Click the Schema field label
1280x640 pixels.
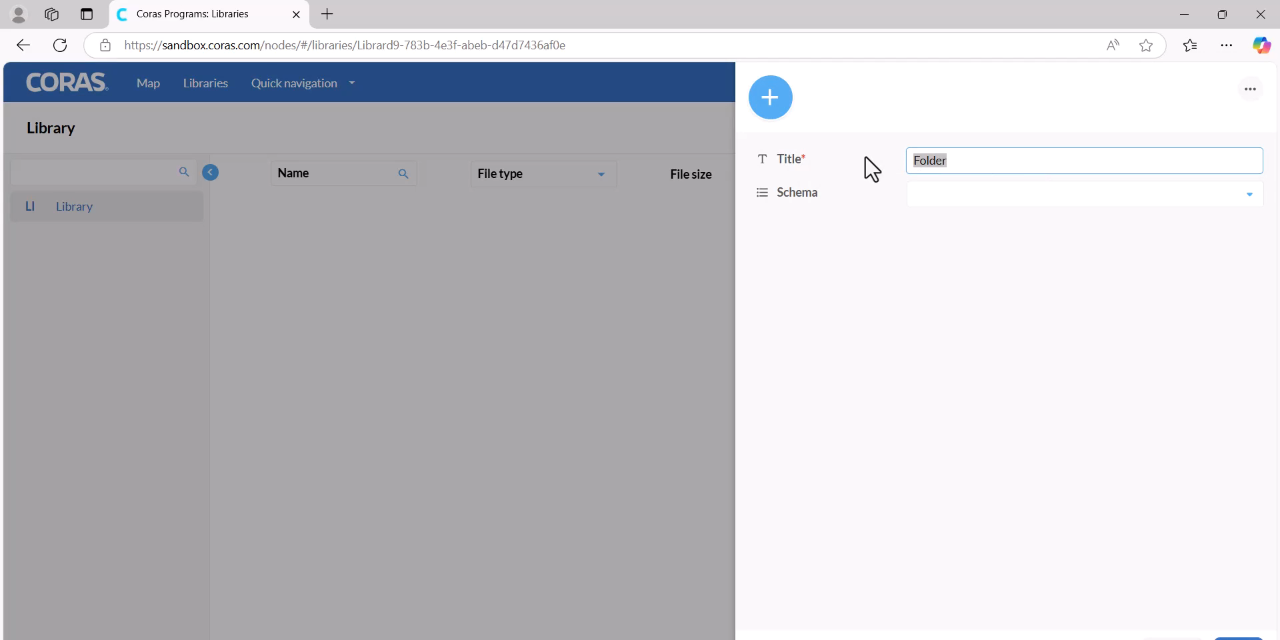(797, 192)
